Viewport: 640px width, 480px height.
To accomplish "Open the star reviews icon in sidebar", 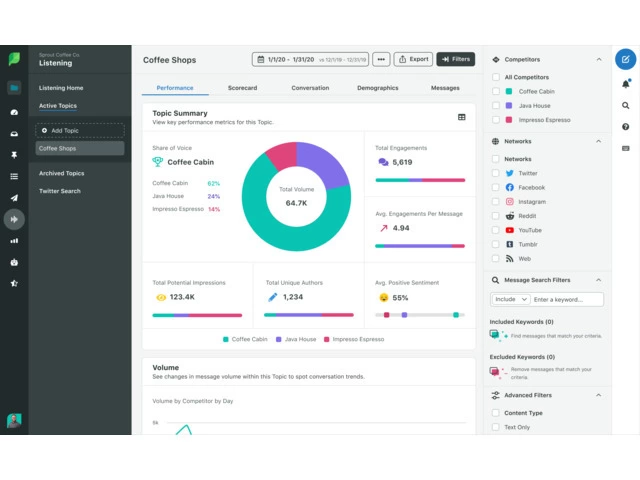I will click(x=14, y=283).
